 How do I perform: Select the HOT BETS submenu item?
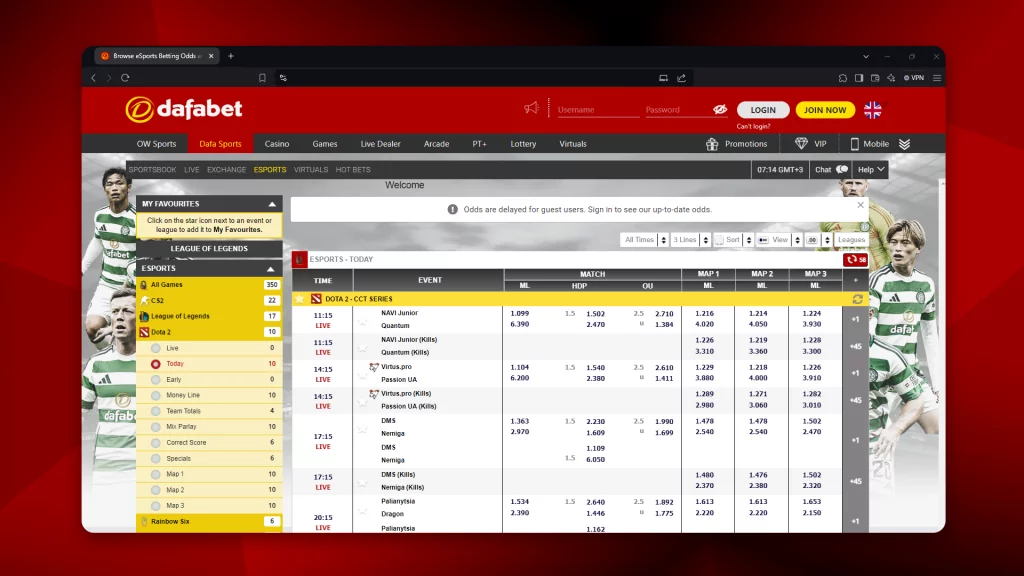(x=353, y=170)
